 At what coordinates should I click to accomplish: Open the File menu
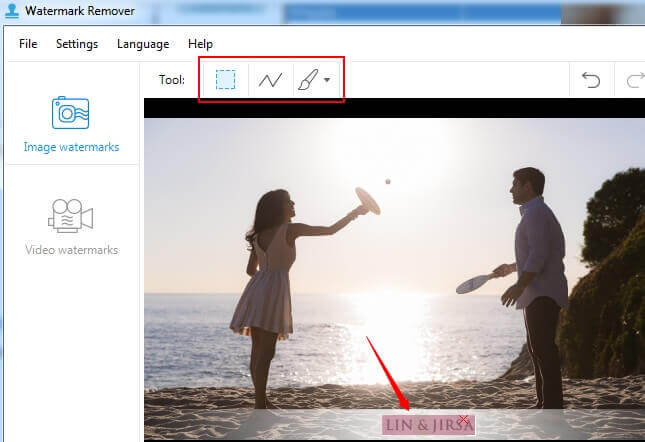28,44
